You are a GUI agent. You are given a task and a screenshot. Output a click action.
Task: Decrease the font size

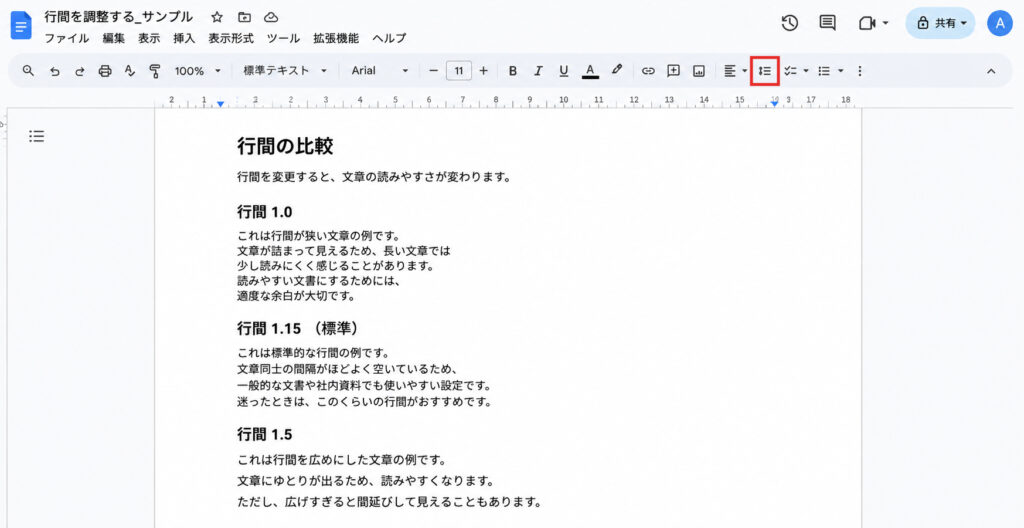pos(433,71)
